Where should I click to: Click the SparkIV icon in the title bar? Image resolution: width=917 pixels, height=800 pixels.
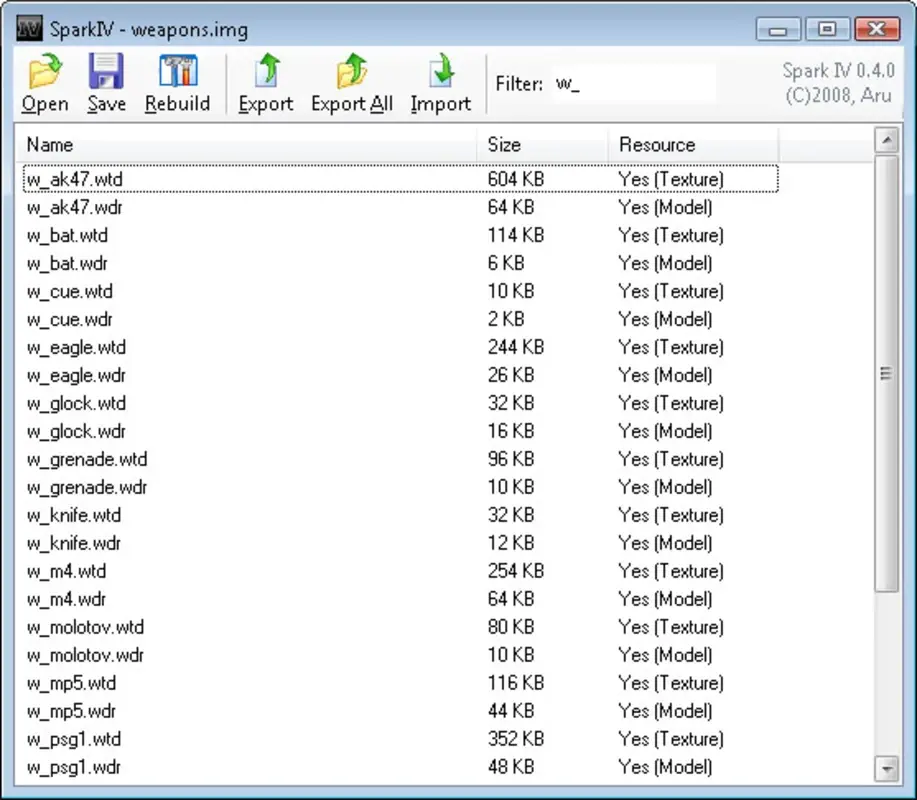point(28,28)
